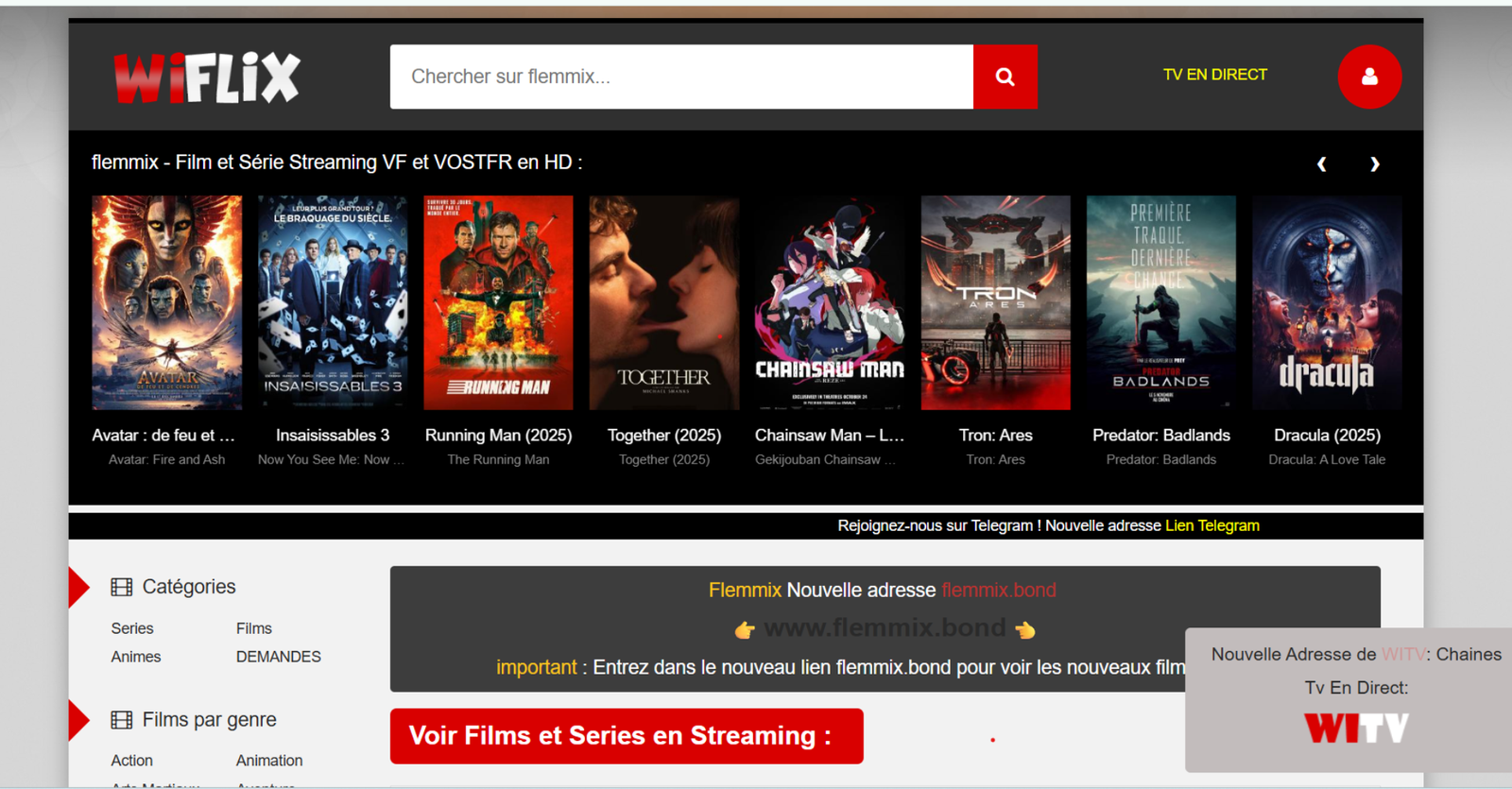Image resolution: width=1512 pixels, height=789 pixels.
Task: Open the DEMANDES page
Action: [278, 657]
